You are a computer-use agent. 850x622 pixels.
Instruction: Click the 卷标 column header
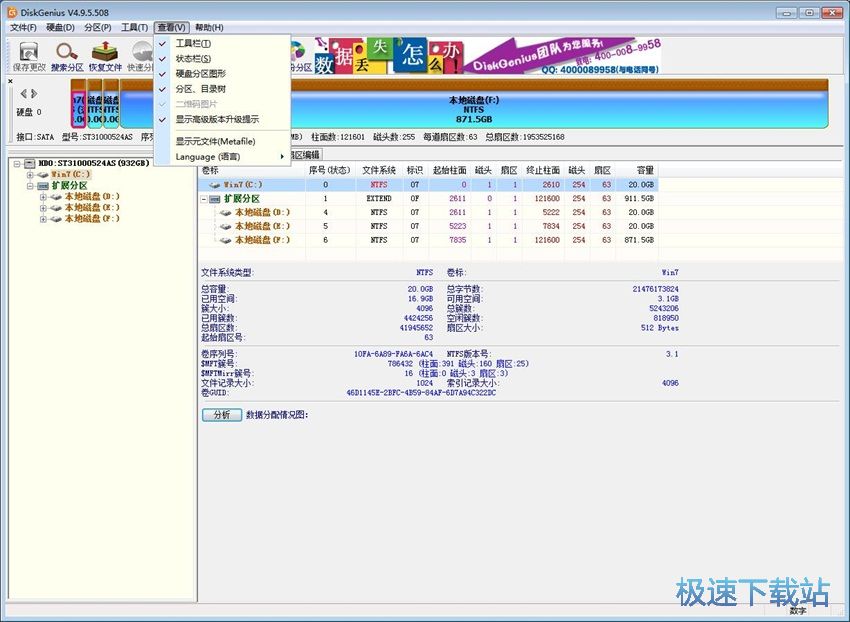[252, 170]
